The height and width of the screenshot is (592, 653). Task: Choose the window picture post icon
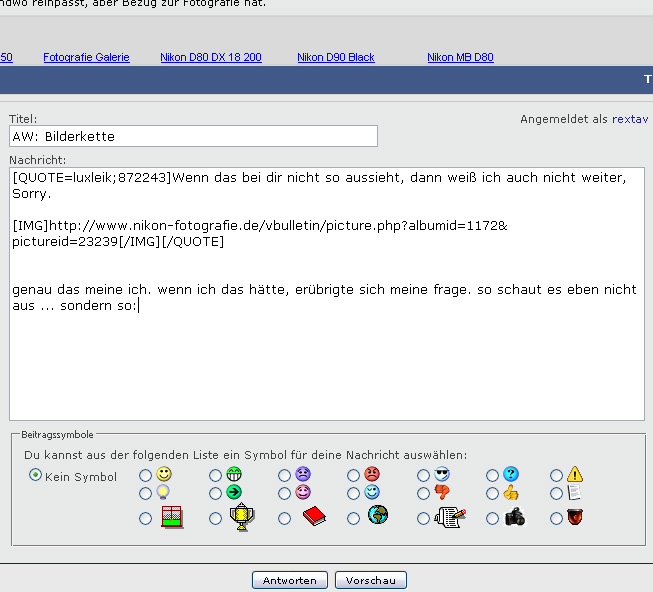point(172,517)
